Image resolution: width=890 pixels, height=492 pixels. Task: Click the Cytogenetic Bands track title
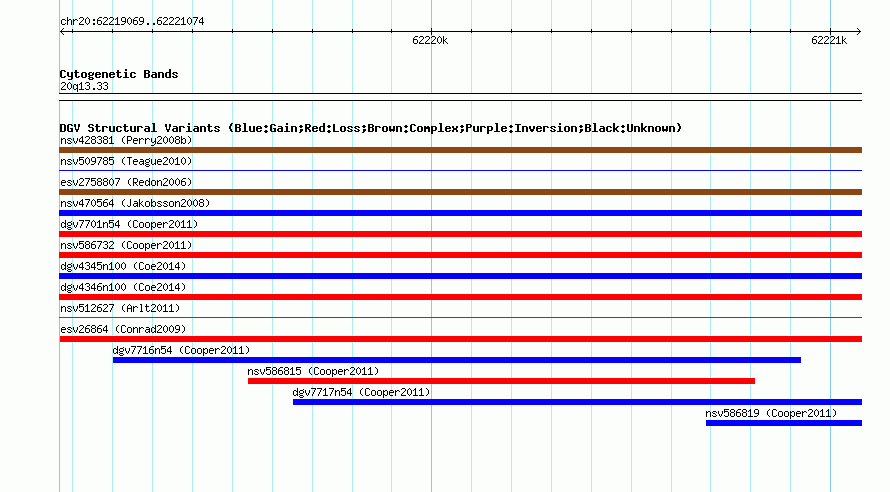[x=119, y=74]
